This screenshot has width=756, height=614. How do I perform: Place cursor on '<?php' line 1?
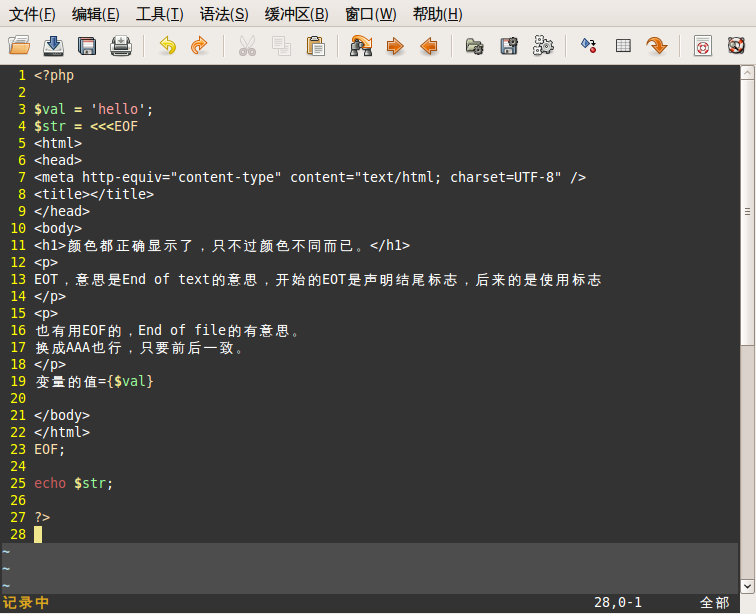click(54, 75)
